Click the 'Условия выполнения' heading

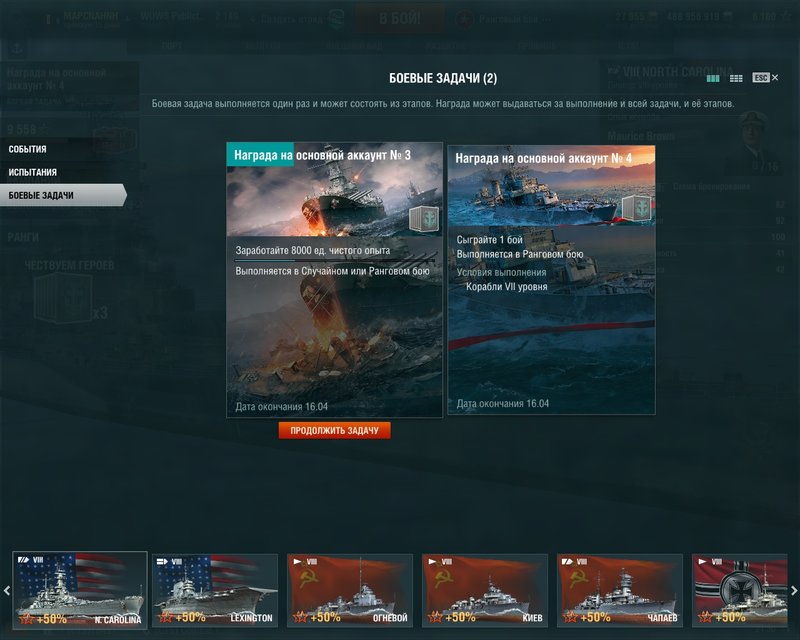click(501, 273)
